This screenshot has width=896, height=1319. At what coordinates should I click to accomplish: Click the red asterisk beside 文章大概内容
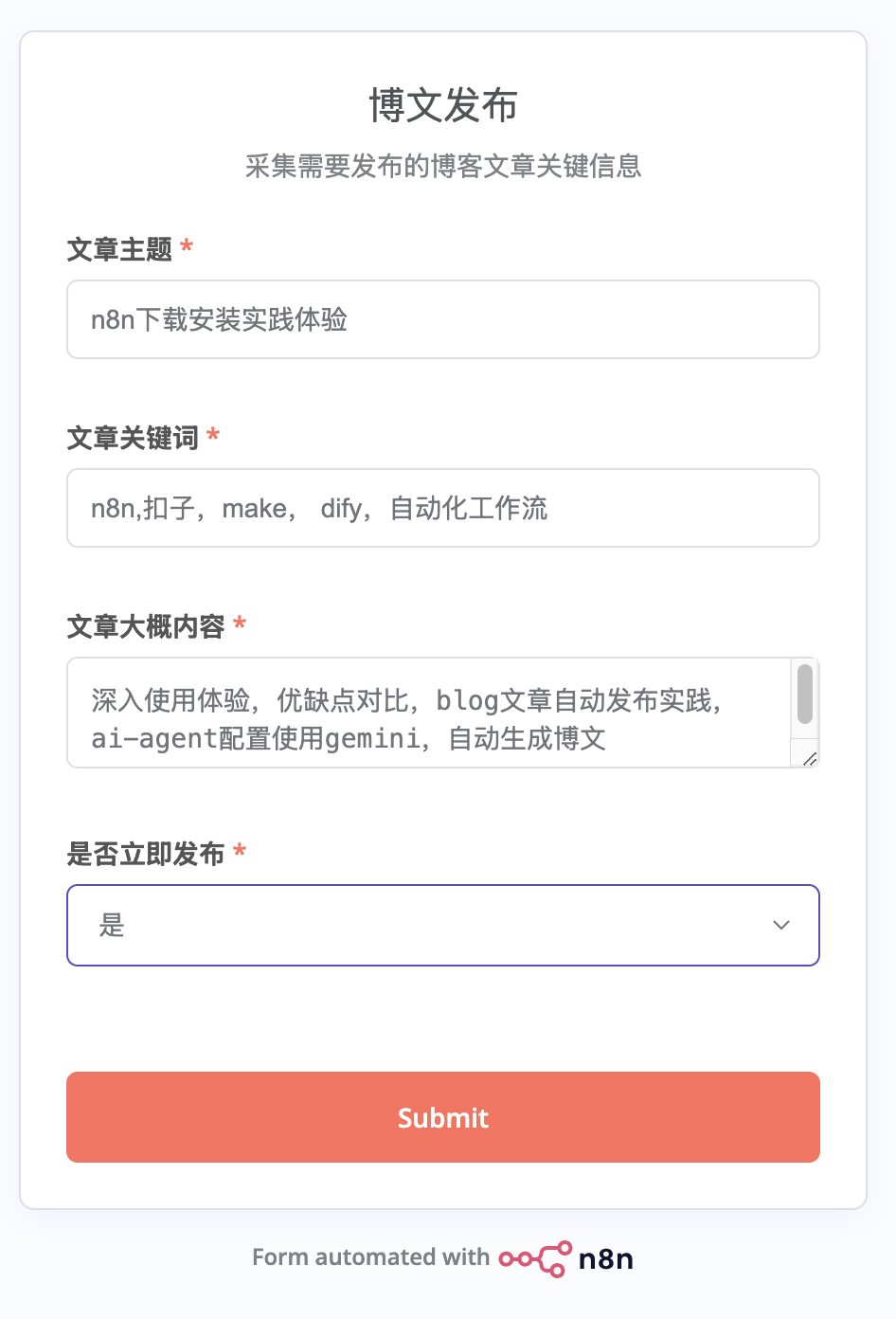240,624
